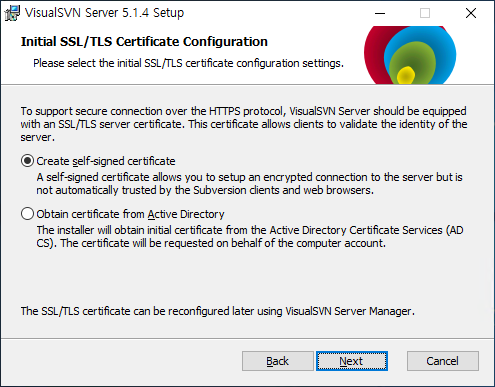Click the installer icon in the title bar

coord(12,13)
